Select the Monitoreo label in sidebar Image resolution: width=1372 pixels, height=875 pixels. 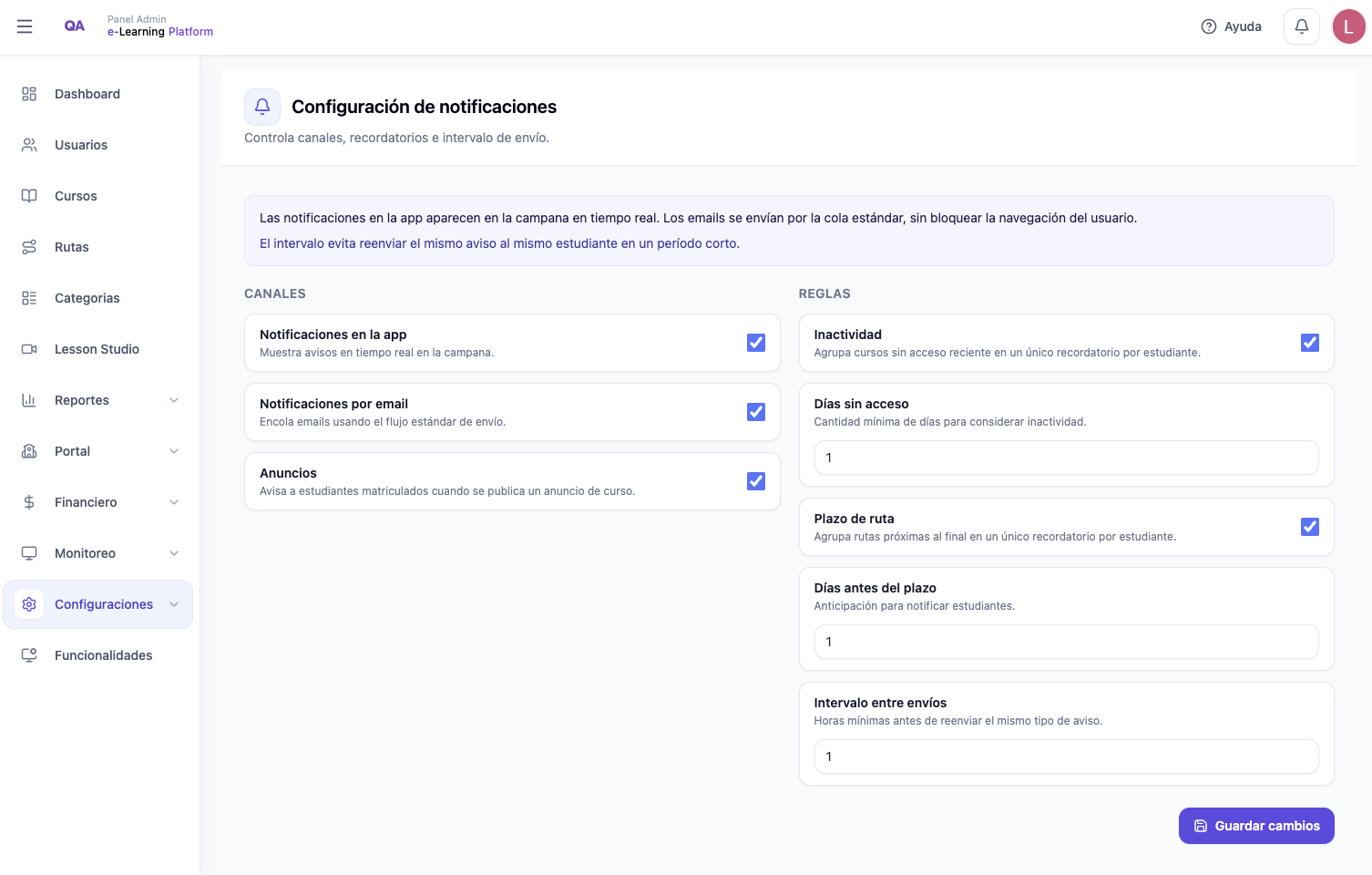85,553
